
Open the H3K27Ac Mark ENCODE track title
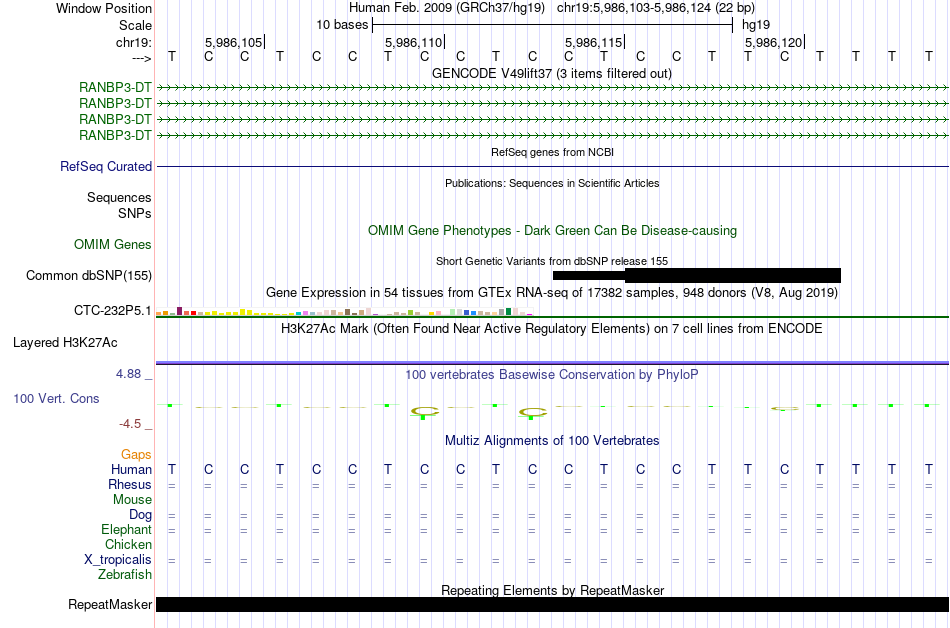pos(552,329)
